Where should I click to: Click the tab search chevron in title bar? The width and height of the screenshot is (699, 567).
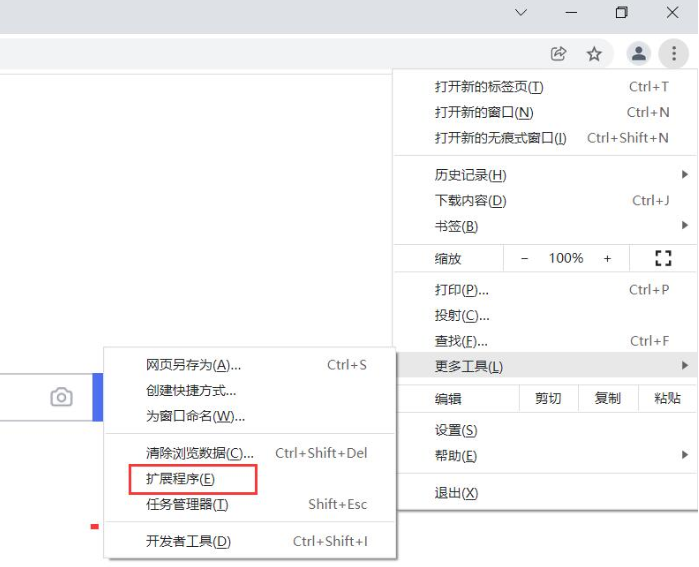521,13
